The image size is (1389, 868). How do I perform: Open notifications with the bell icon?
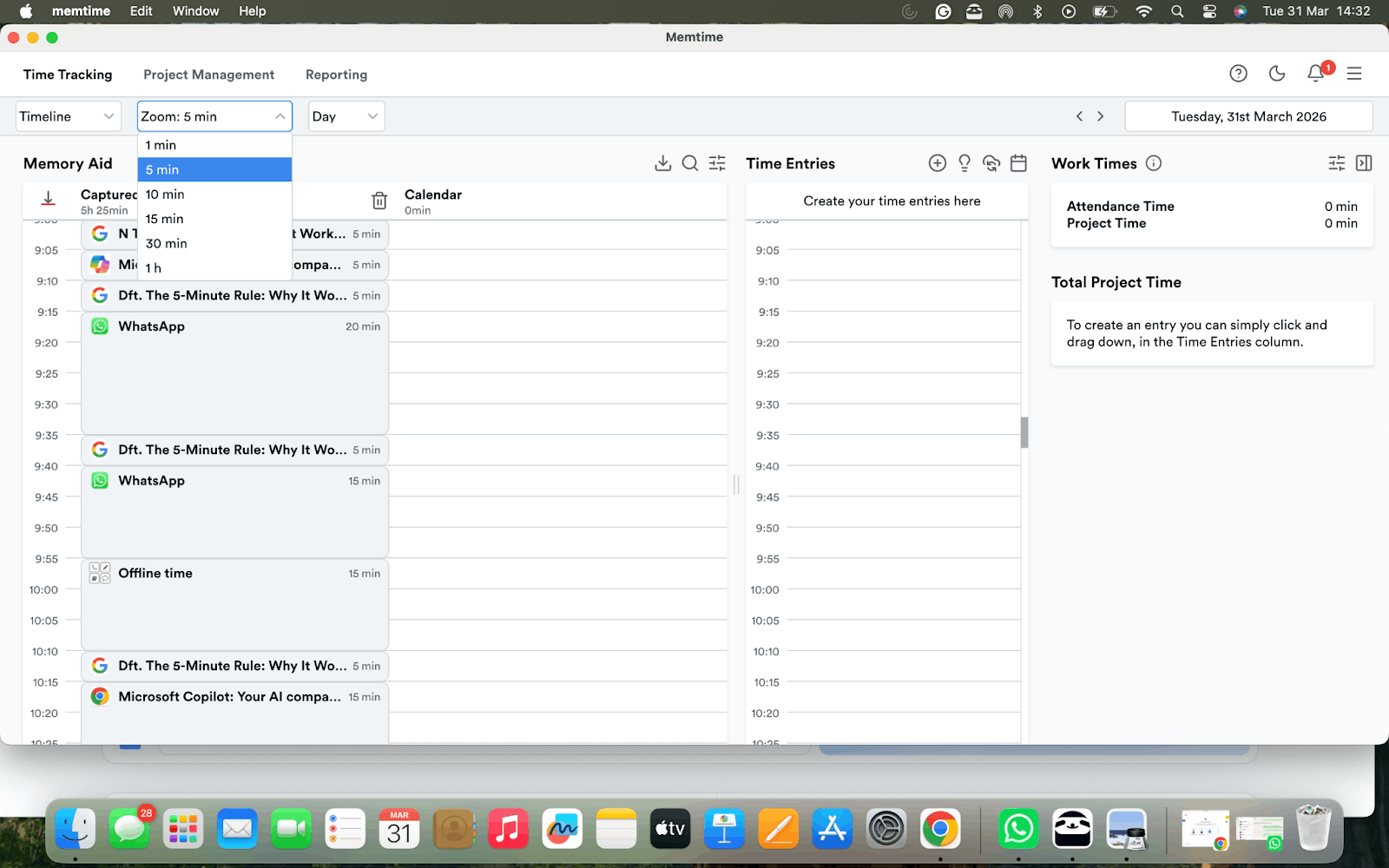click(1315, 74)
